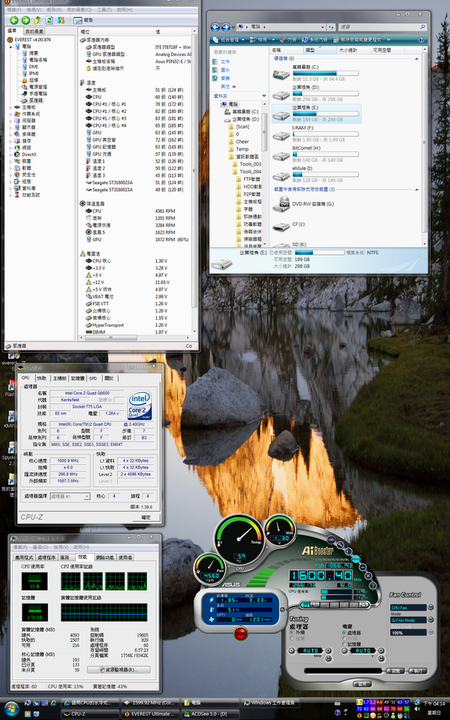Image resolution: width=450 pixels, height=720 pixels.
Task: Click the HyperTransport voltage row in EVEREST
Action: coord(135,325)
